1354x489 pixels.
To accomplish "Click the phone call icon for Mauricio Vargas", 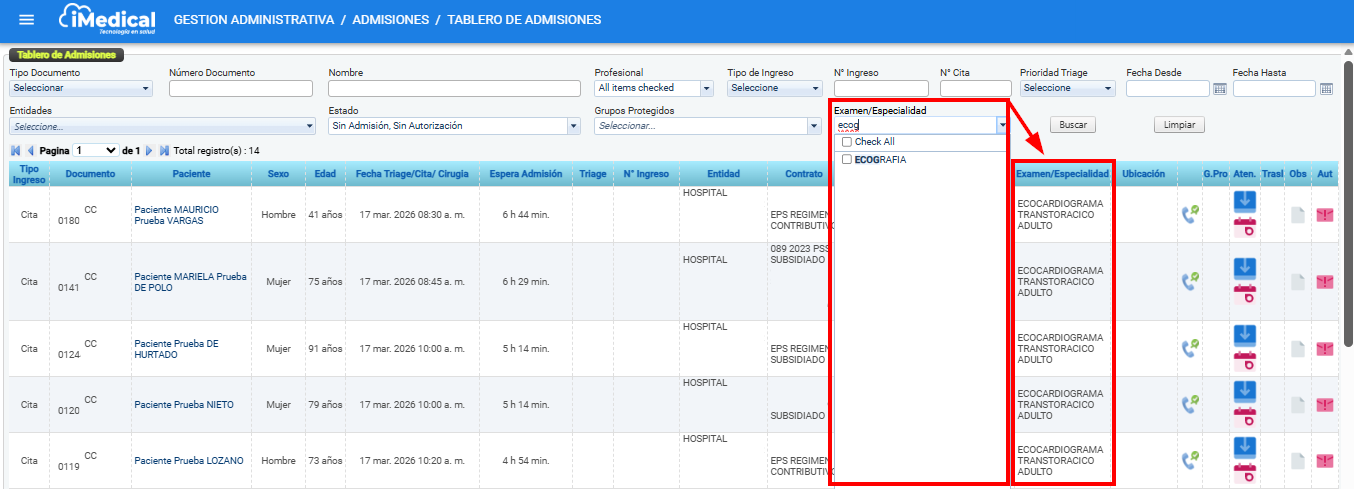I will pyautogui.click(x=1190, y=214).
